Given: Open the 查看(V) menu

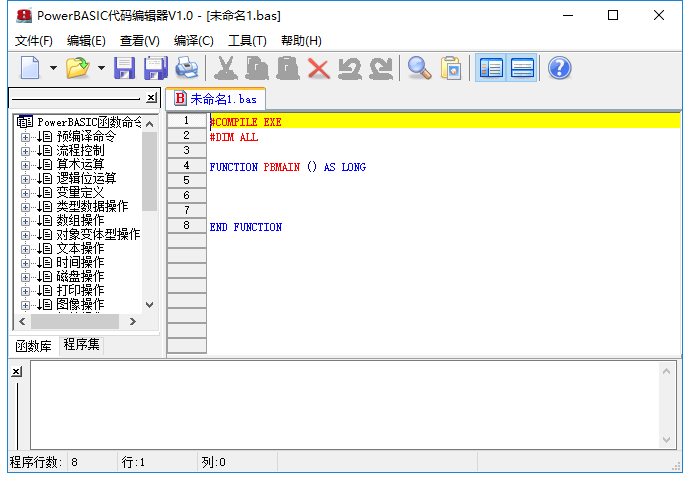Looking at the screenshot, I should [x=140, y=41].
